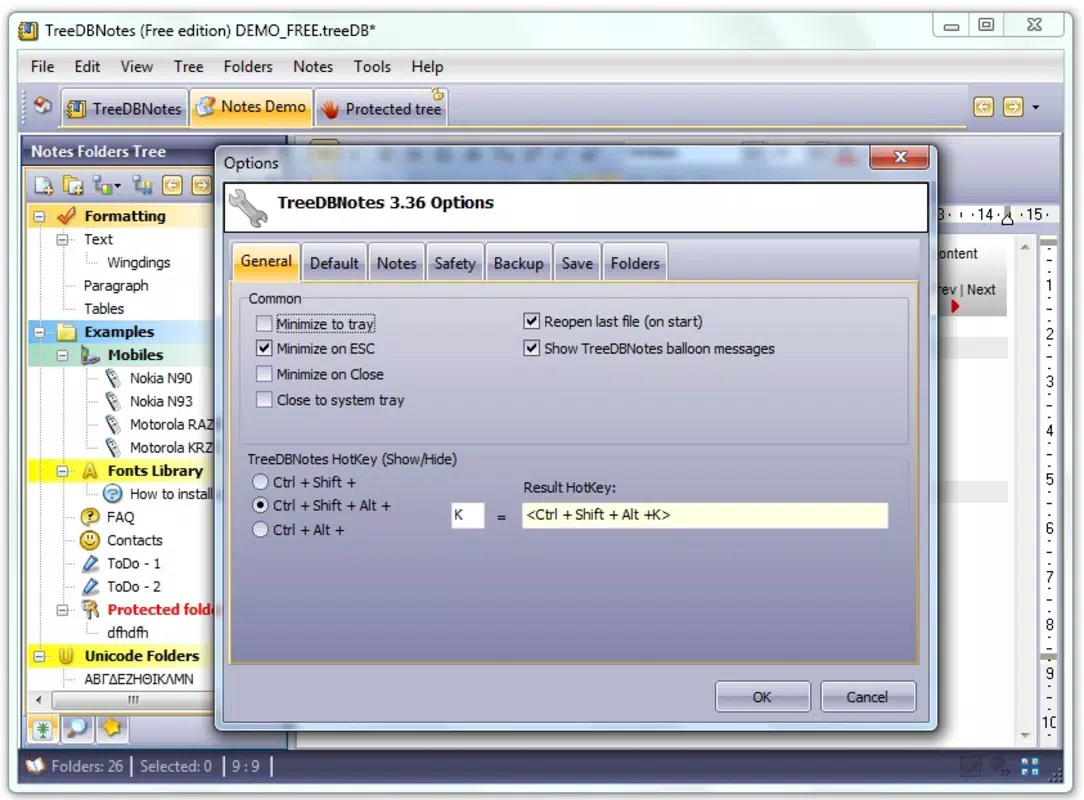The height and width of the screenshot is (800, 1084).
Task: Click the tree horizontal scrollbar thumb
Action: coord(133,700)
